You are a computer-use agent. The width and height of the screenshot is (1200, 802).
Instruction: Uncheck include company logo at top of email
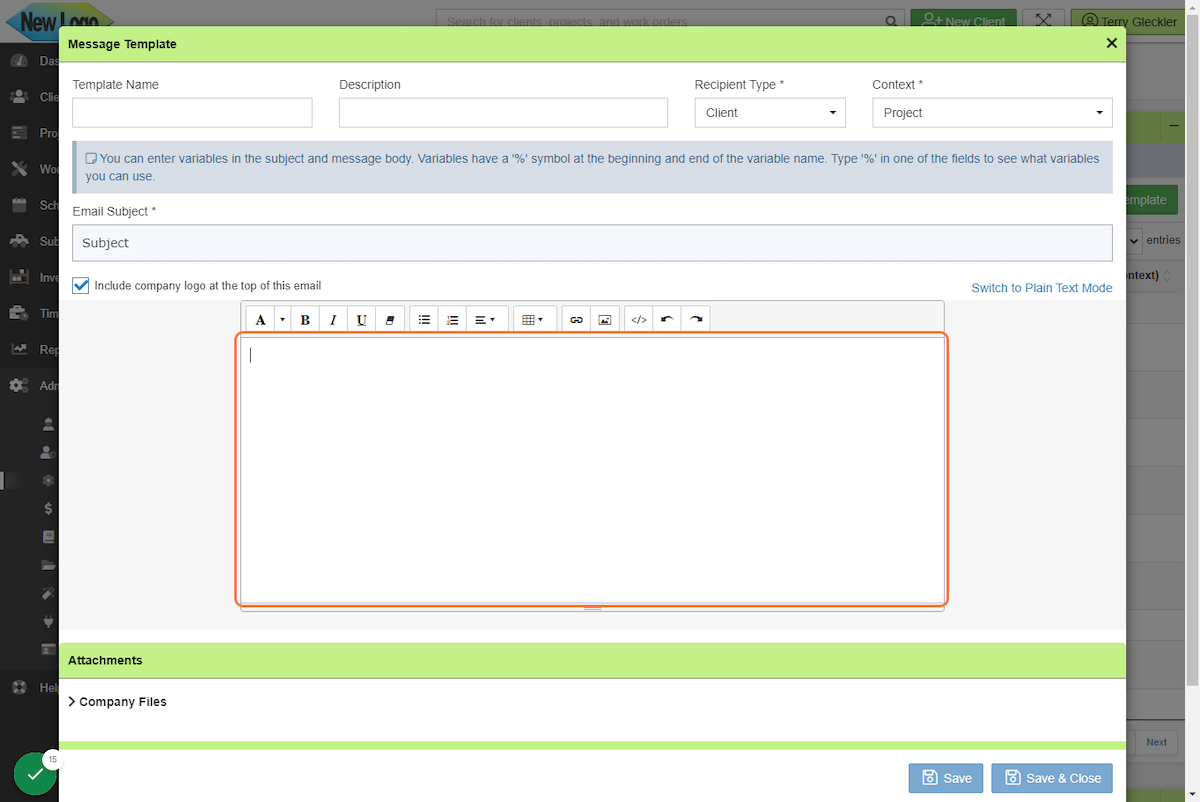coord(80,285)
